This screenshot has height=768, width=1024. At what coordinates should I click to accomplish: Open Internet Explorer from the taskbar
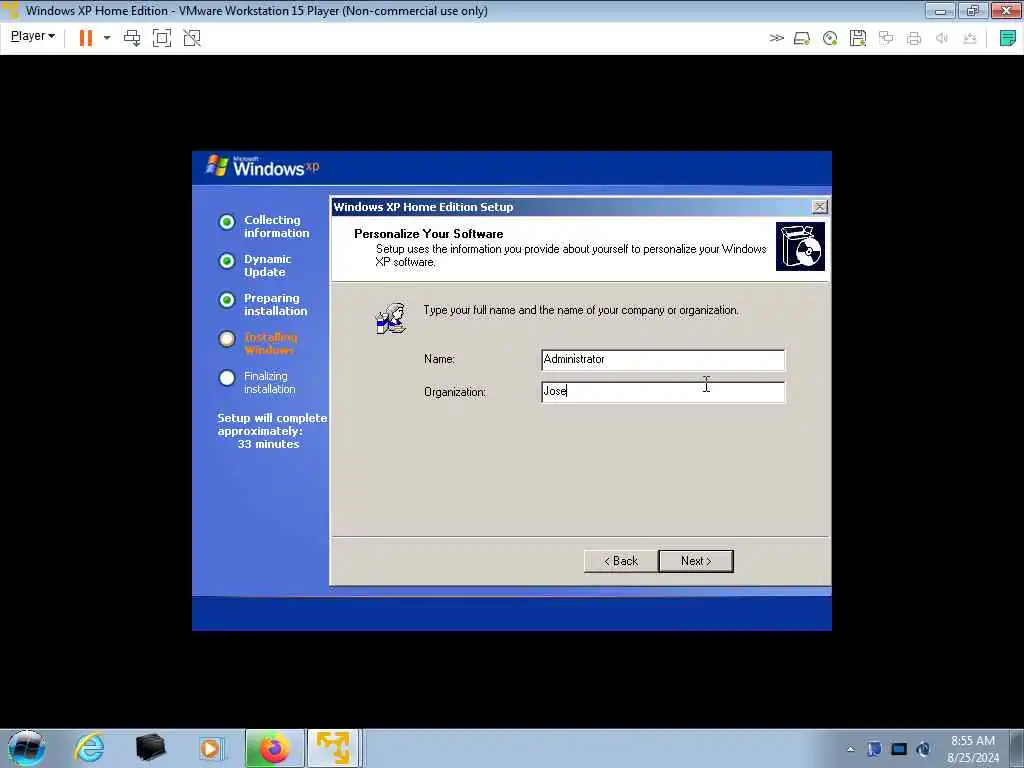[89, 748]
